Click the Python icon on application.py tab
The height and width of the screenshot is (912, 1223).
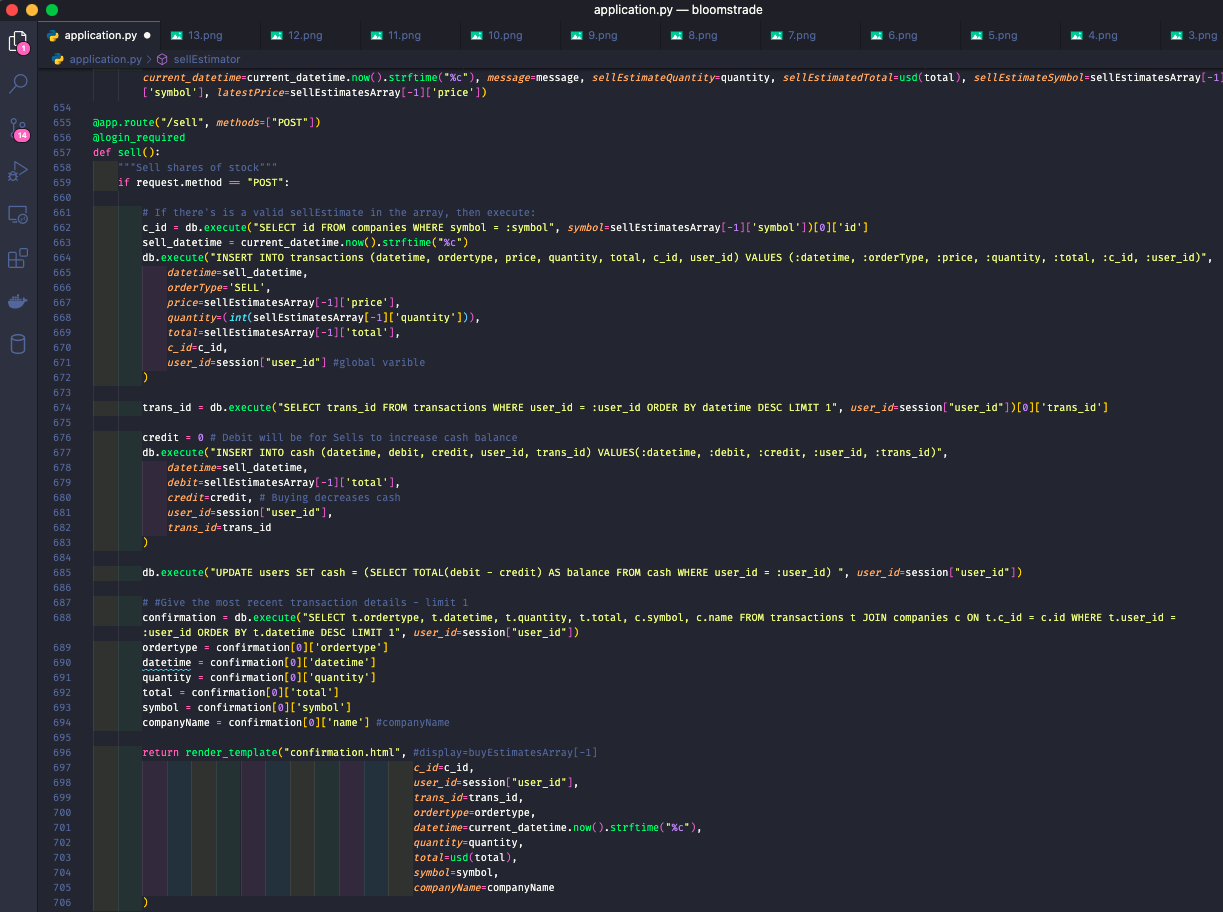pyautogui.click(x=53, y=35)
